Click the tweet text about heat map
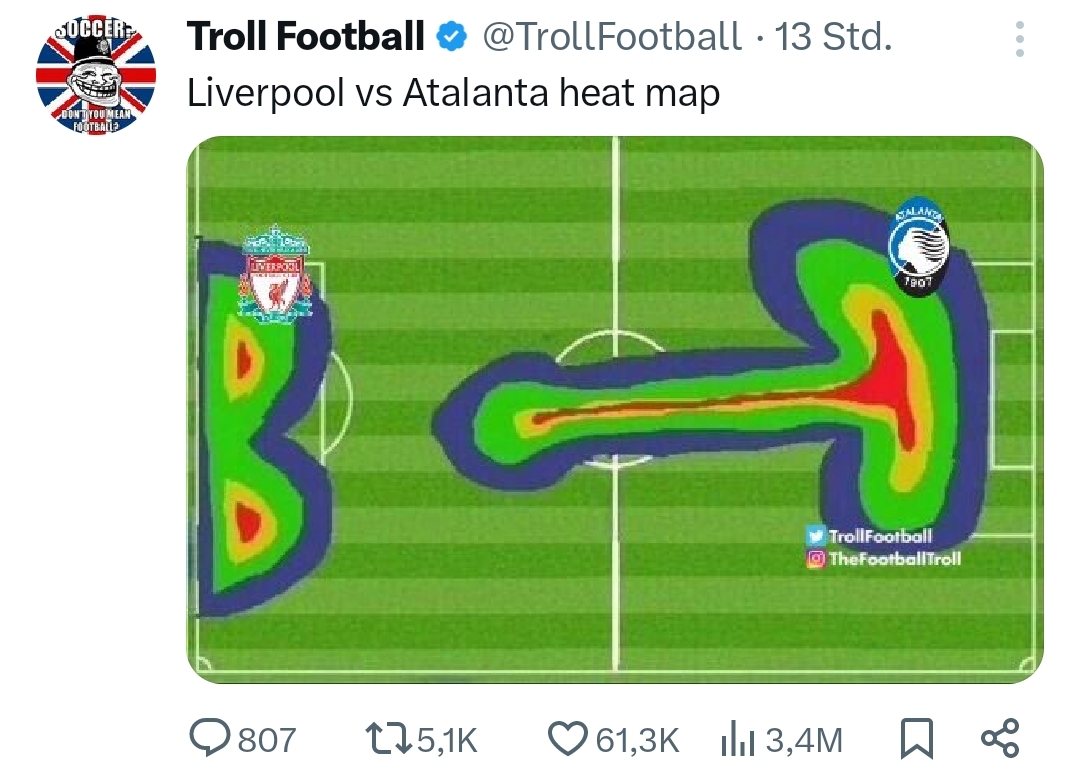1080x781 pixels. [453, 93]
